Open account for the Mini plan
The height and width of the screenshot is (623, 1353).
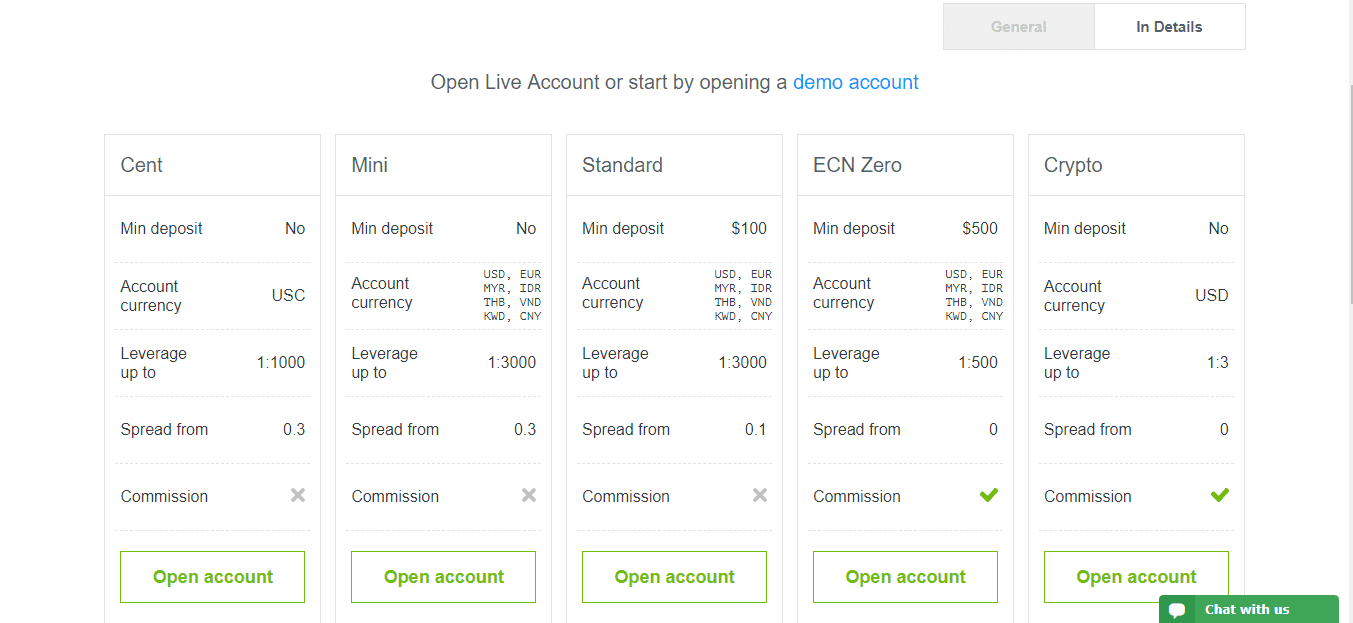pyautogui.click(x=443, y=577)
